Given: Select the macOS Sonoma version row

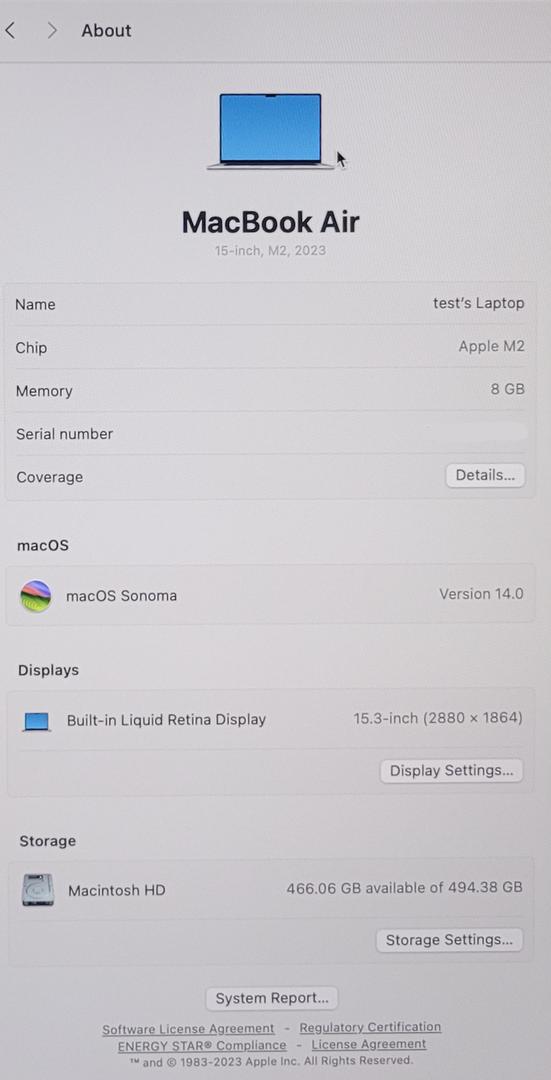Looking at the screenshot, I should click(x=271, y=595).
